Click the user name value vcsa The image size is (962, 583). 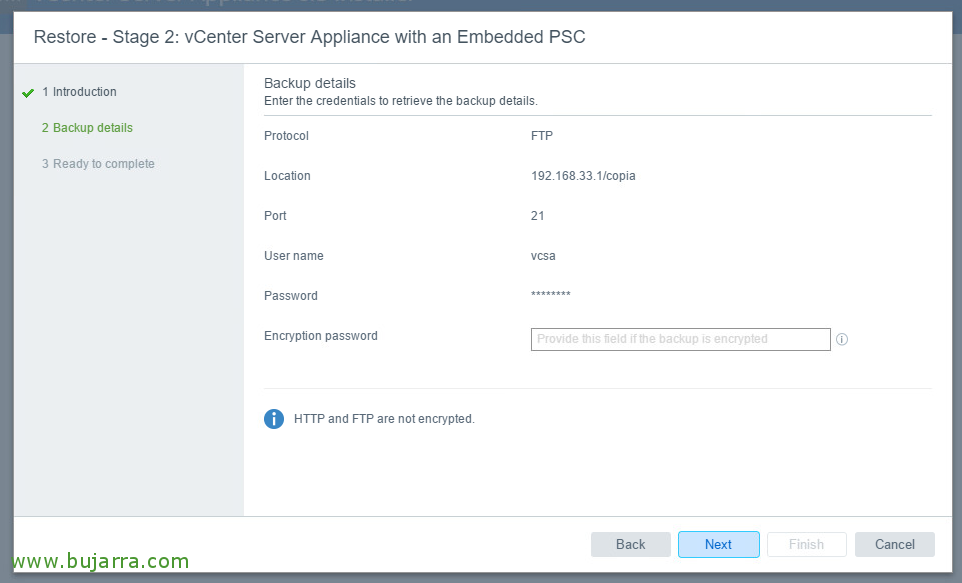point(543,256)
